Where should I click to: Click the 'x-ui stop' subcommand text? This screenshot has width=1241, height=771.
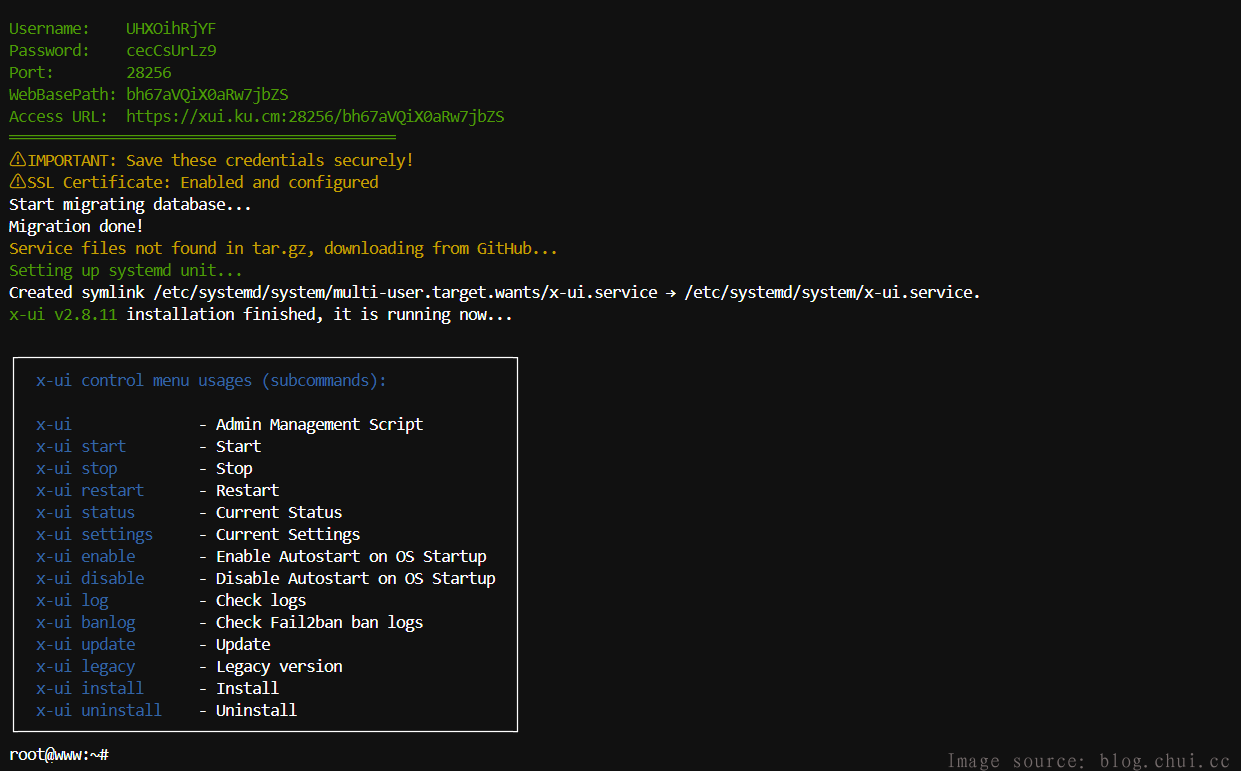coord(76,468)
